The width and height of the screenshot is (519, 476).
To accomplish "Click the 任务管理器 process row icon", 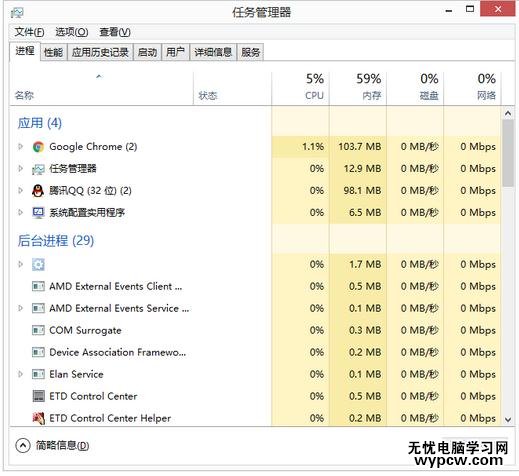I will [38, 169].
